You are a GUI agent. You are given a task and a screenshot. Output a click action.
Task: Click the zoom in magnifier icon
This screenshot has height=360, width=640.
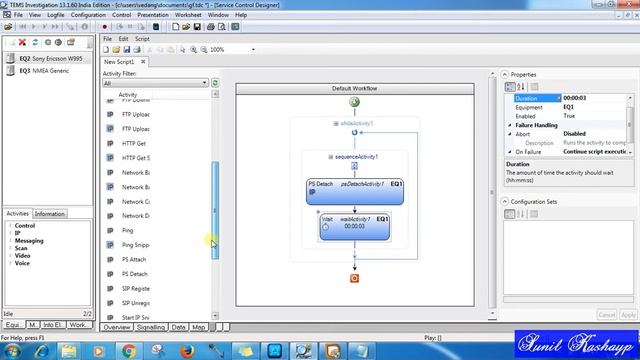click(193, 50)
